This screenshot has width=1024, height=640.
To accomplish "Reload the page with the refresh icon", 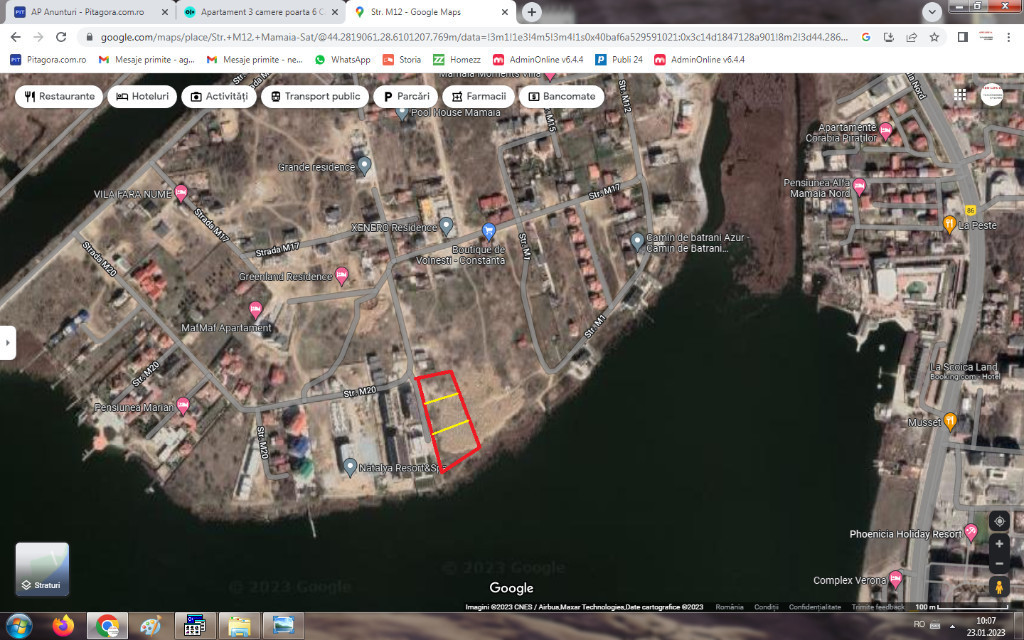I will (61, 37).
